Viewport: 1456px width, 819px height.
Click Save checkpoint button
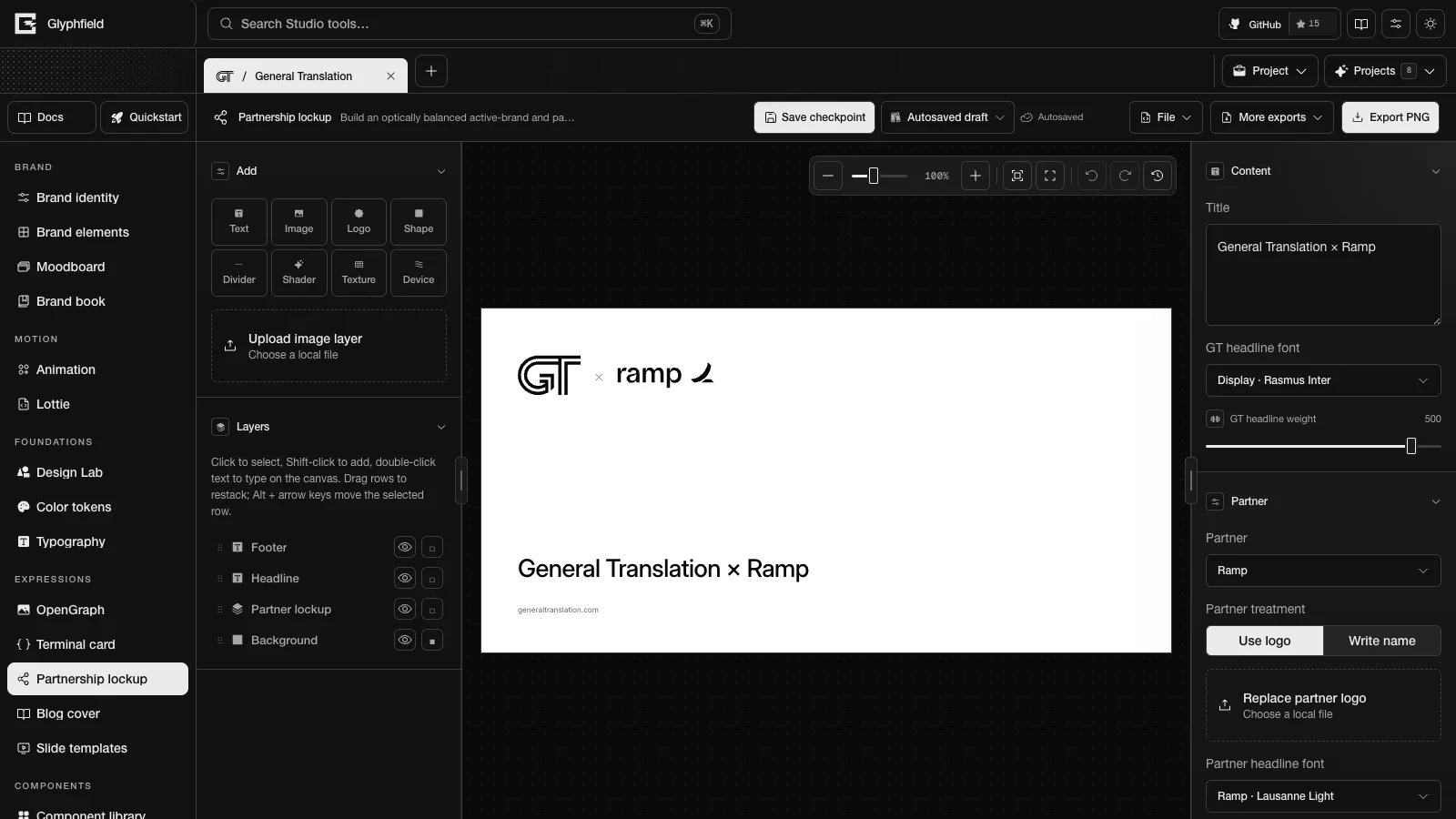[814, 117]
